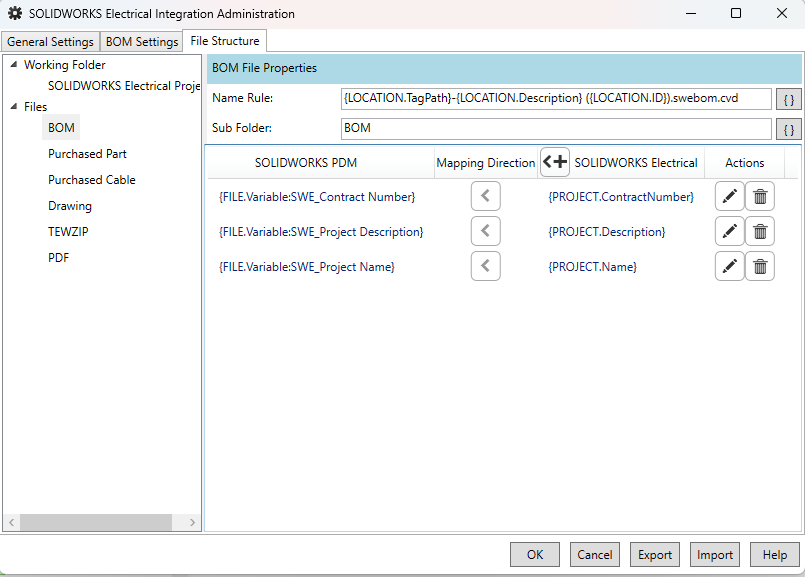Click the {PROJECT.ContractNumber} cell
The image size is (805, 577).
[621, 197]
